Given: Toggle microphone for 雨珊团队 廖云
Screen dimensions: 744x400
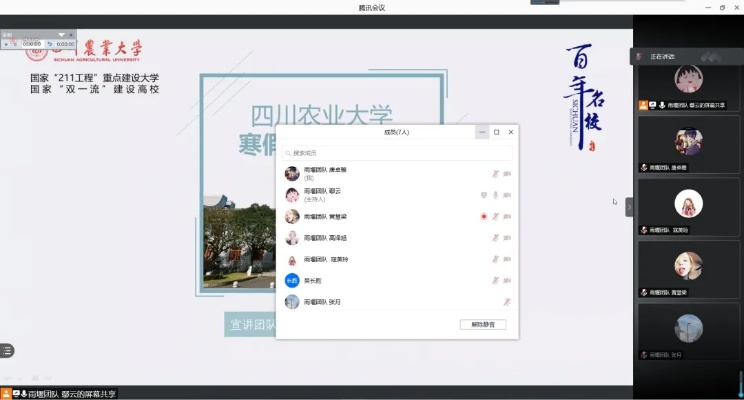Looking at the screenshot, I should (495, 195).
